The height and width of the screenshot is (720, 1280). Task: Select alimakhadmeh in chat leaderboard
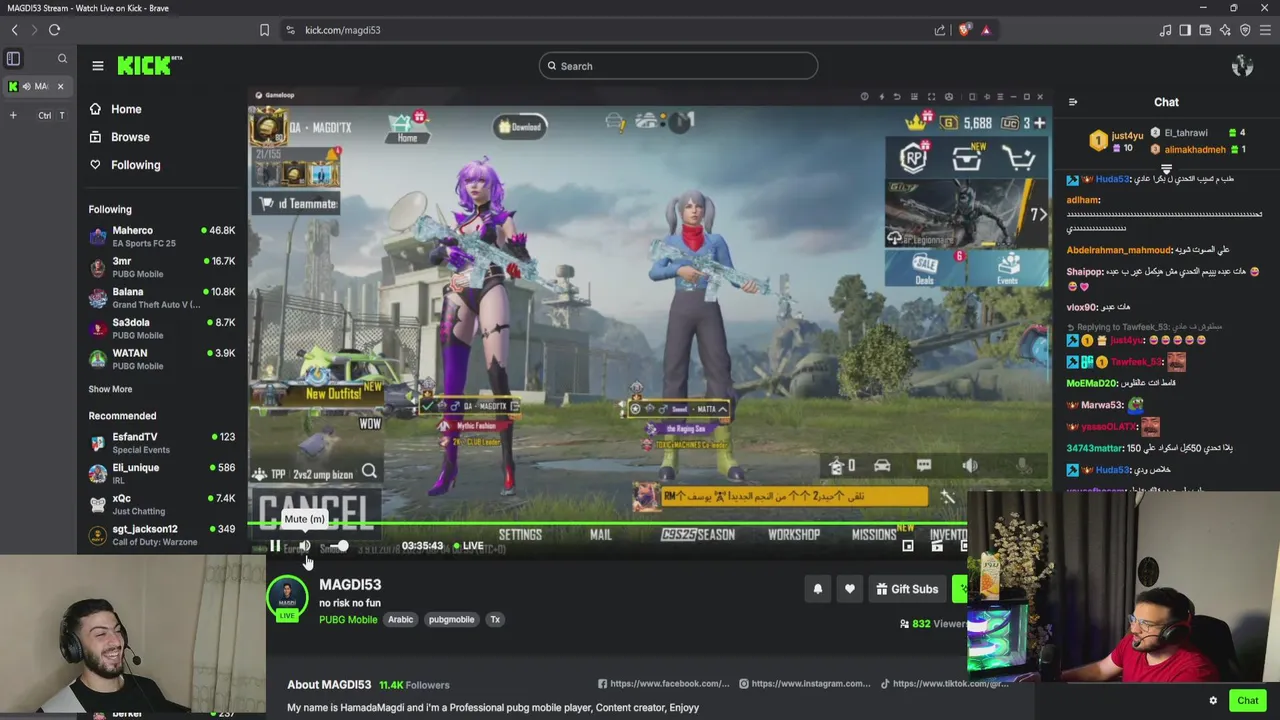(1194, 150)
